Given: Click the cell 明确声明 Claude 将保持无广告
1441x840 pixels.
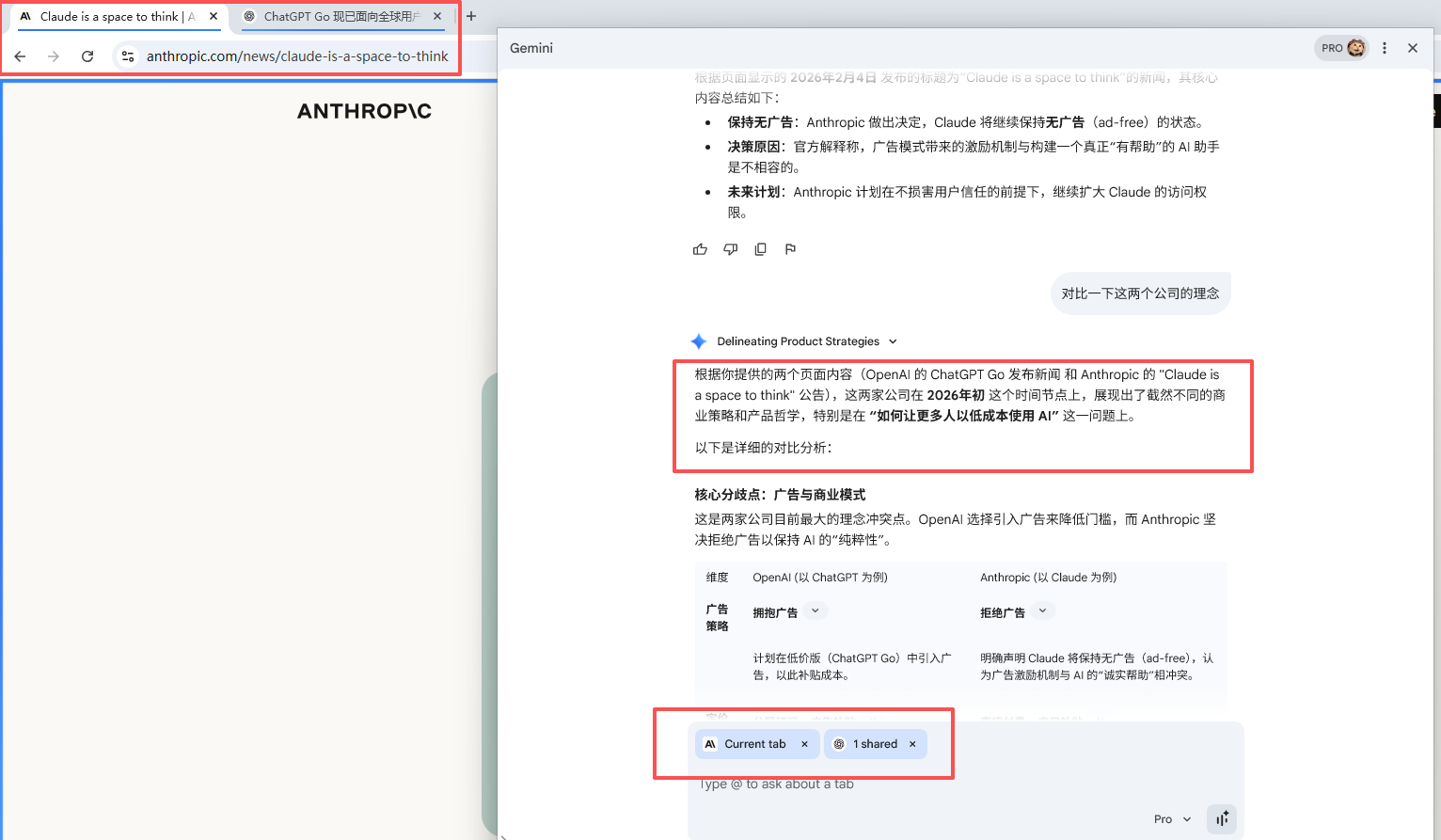Looking at the screenshot, I should (x=1097, y=667).
